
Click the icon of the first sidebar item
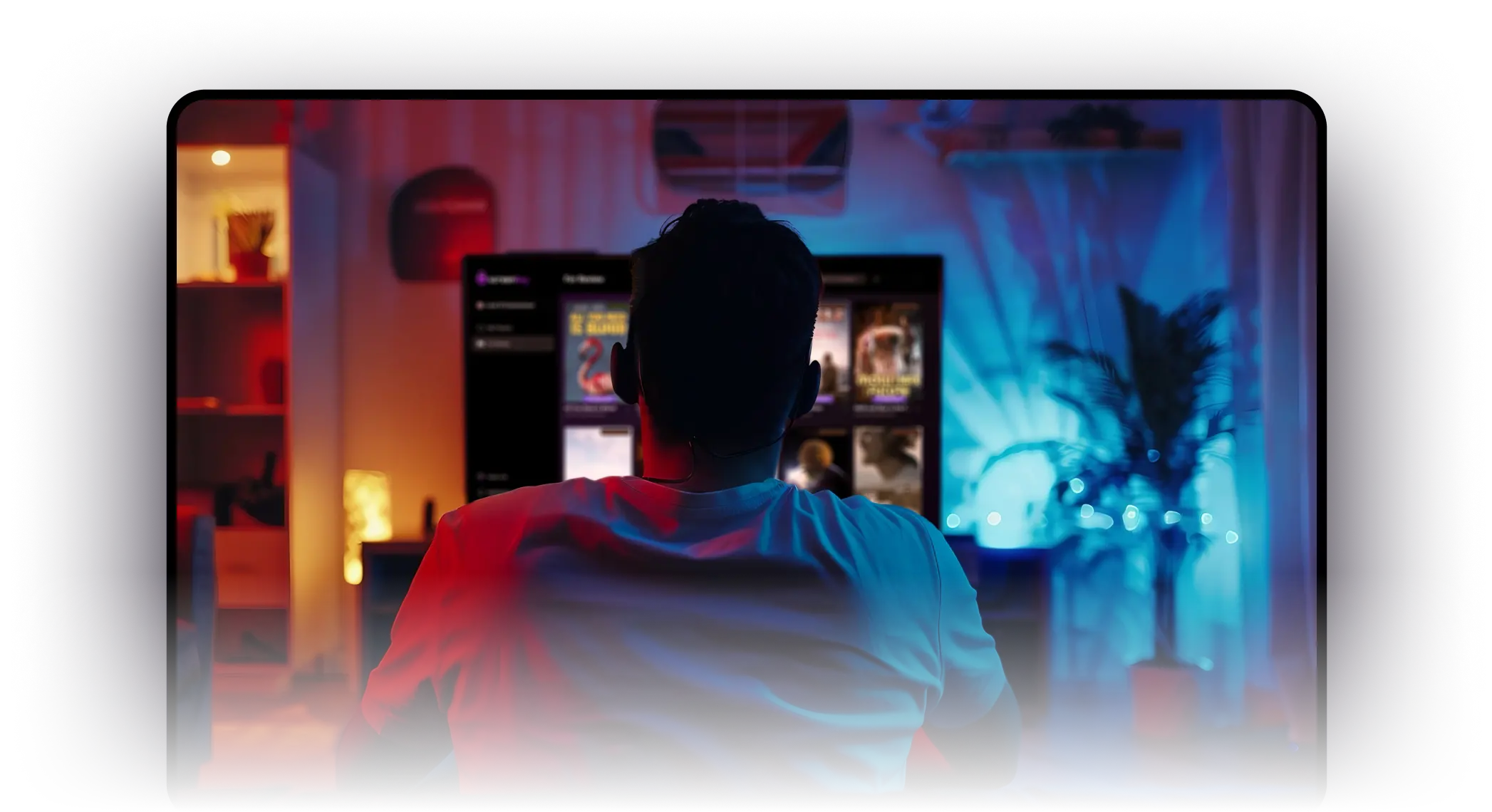(x=480, y=305)
